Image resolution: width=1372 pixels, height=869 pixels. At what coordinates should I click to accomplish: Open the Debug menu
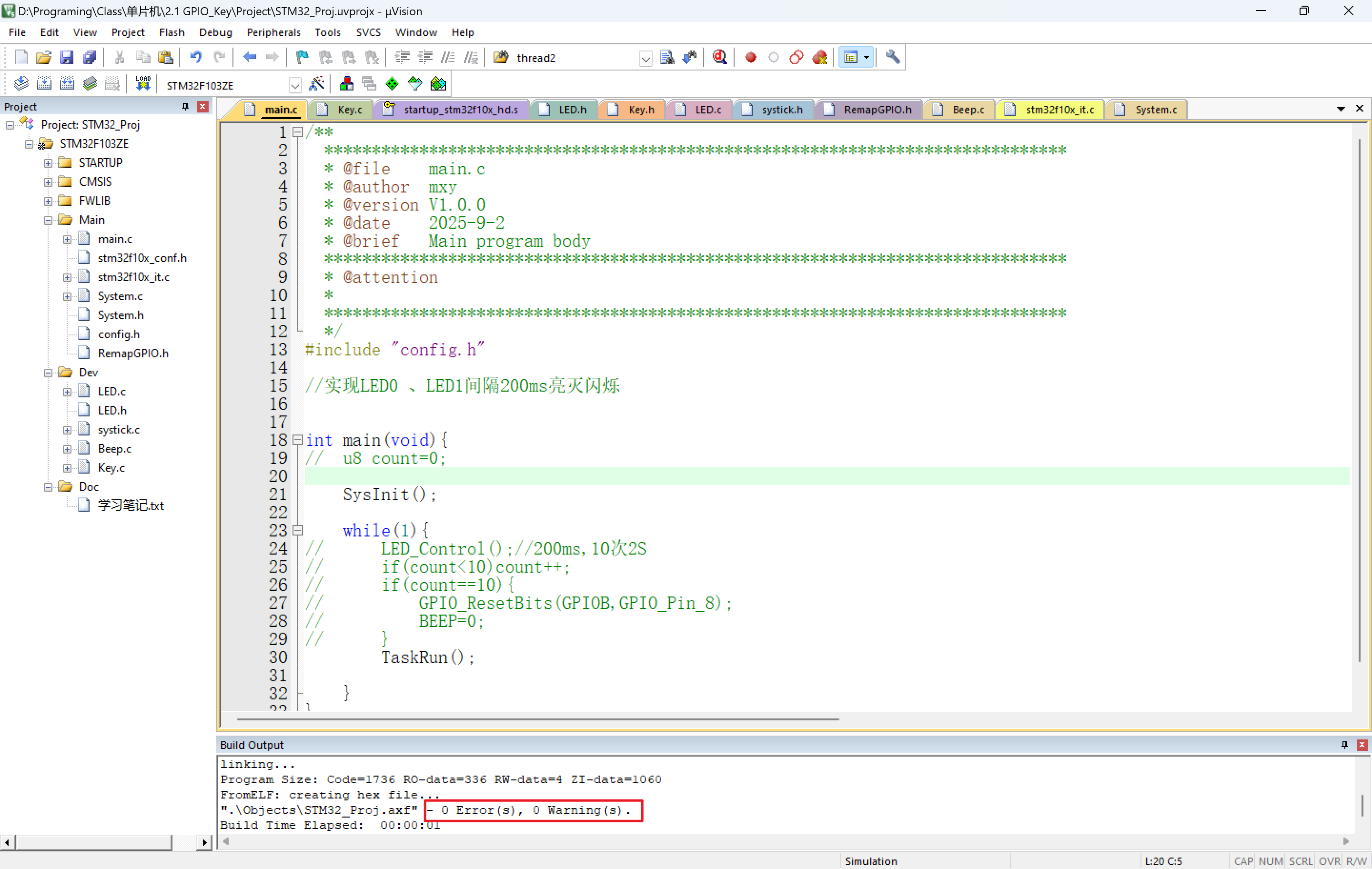215,32
